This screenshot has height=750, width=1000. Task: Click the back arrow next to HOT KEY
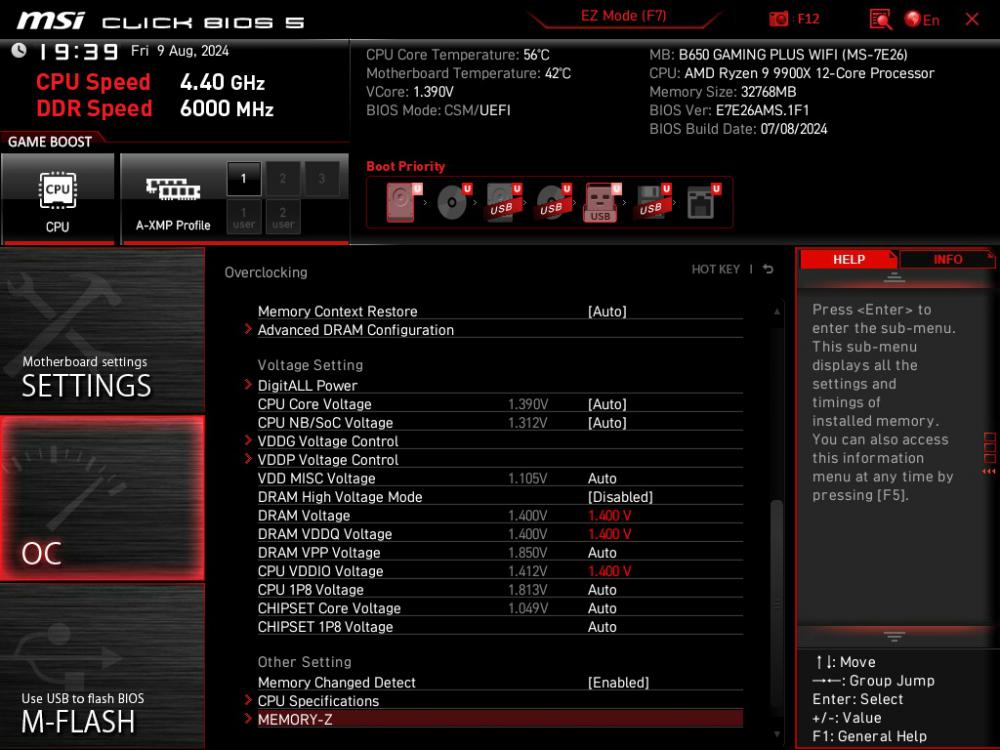[768, 269]
